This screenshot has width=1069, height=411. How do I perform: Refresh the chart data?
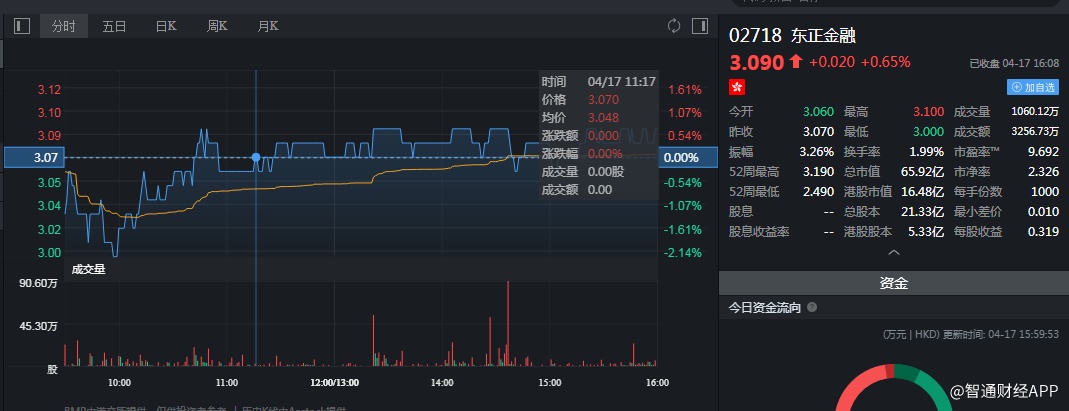pos(674,26)
